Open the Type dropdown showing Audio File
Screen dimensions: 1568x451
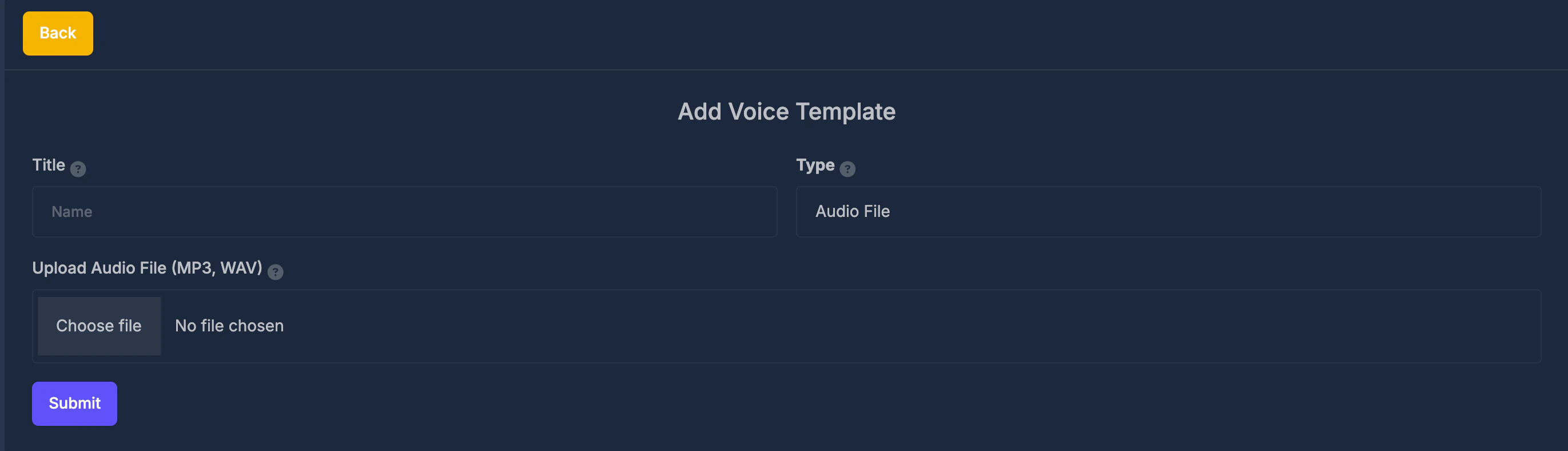pyautogui.click(x=1164, y=212)
